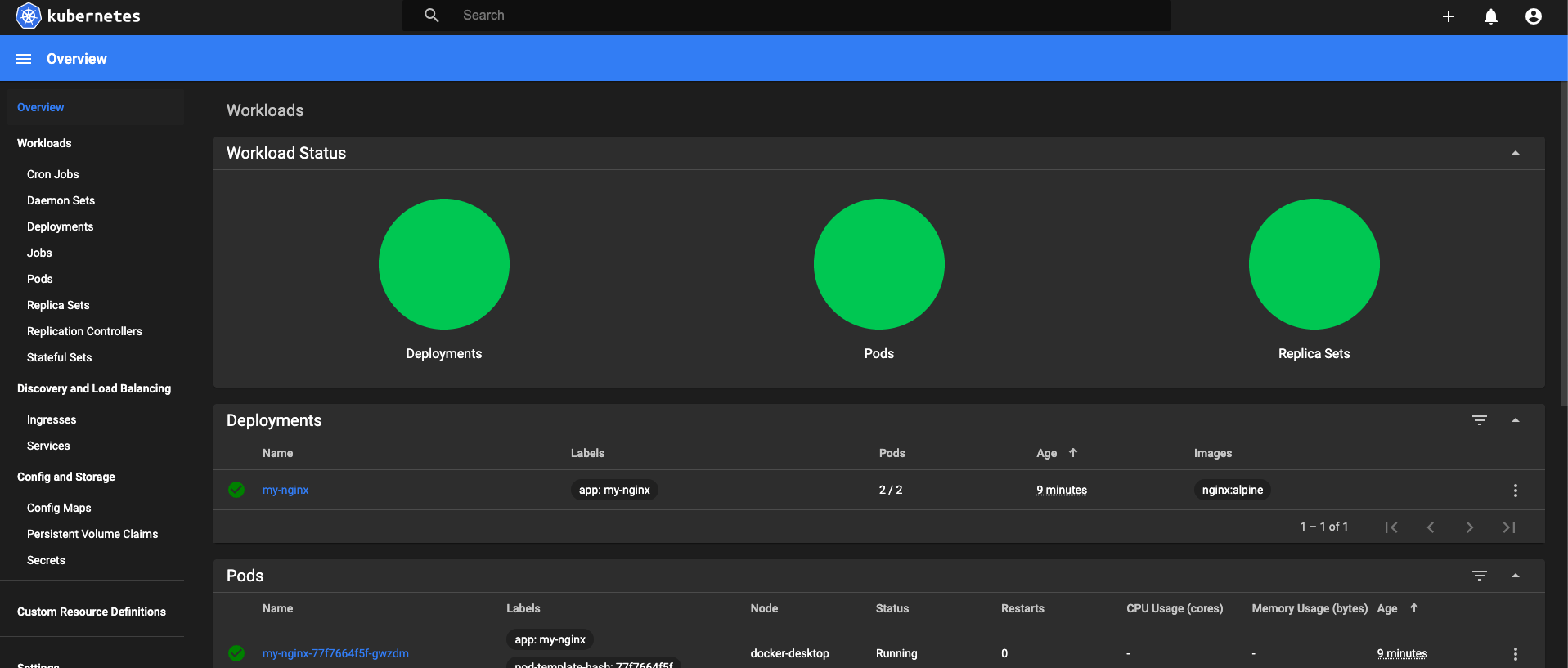Click the 1 – 1 of 1 pagination text

tap(1324, 527)
